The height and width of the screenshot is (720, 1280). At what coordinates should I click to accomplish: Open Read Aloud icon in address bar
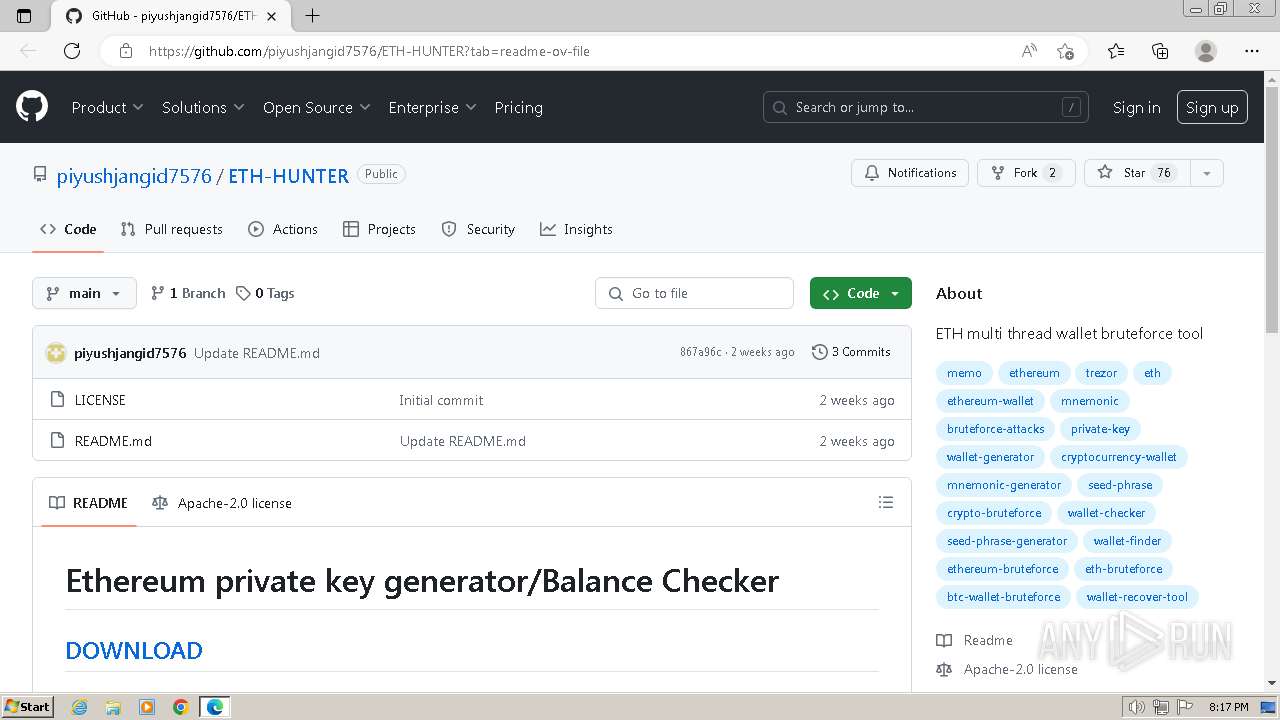[x=1029, y=51]
